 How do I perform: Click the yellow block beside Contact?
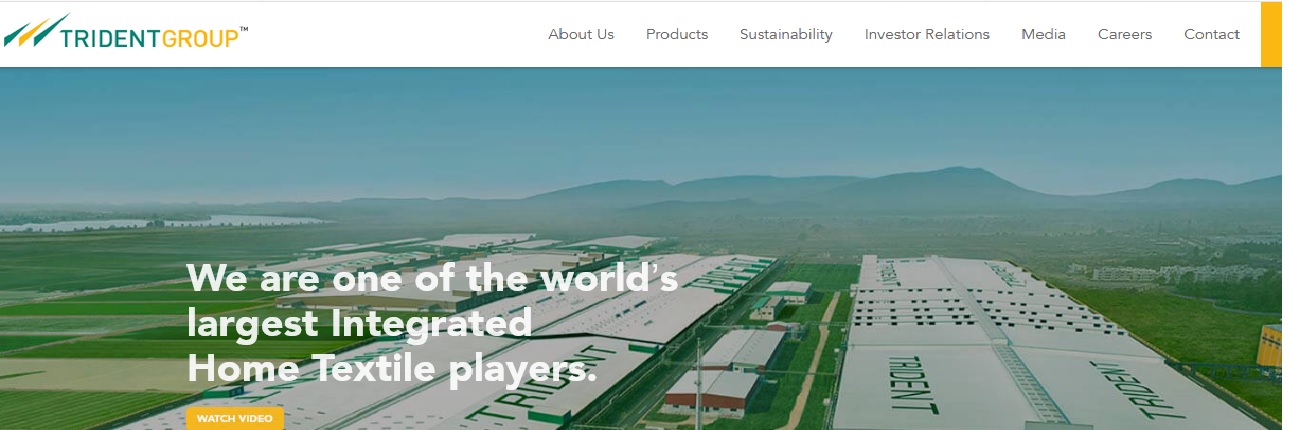[x=1271, y=34]
